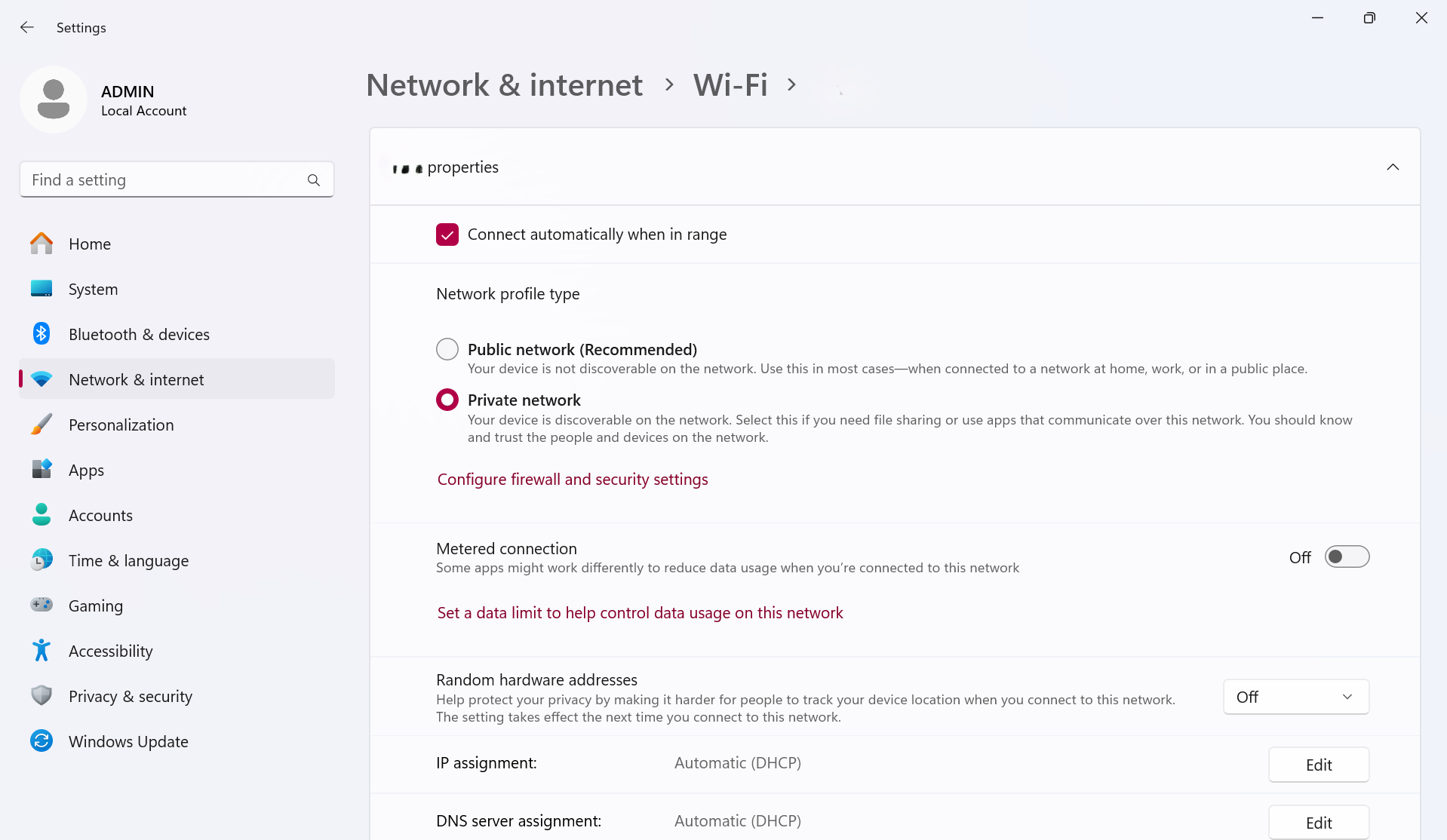The height and width of the screenshot is (840, 1447).
Task: Uncheck Connect automatically when in range
Action: click(447, 235)
